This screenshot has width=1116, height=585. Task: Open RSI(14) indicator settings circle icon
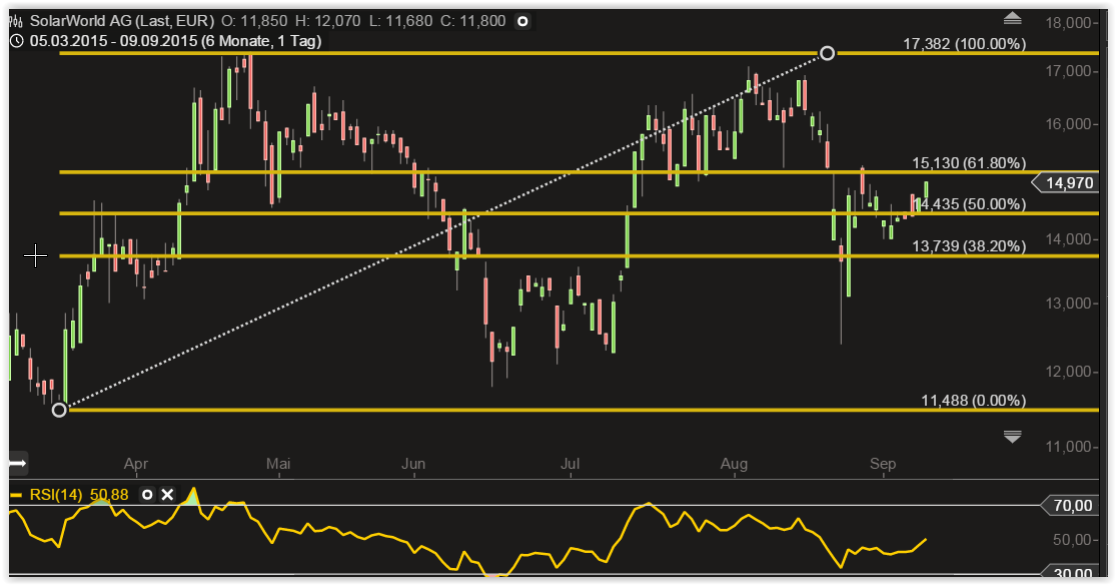click(x=147, y=495)
